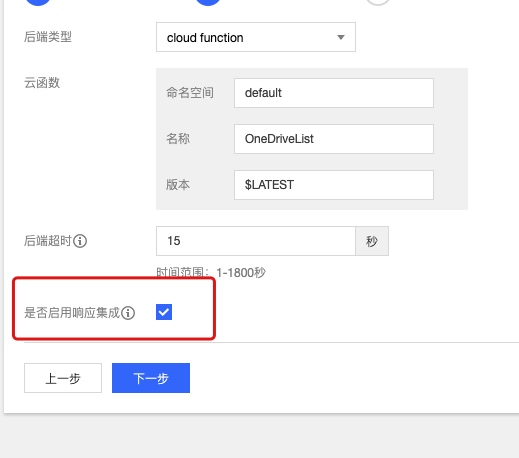Click the first blue step circle at top
Image resolution: width=519 pixels, height=458 pixels.
point(38,2)
